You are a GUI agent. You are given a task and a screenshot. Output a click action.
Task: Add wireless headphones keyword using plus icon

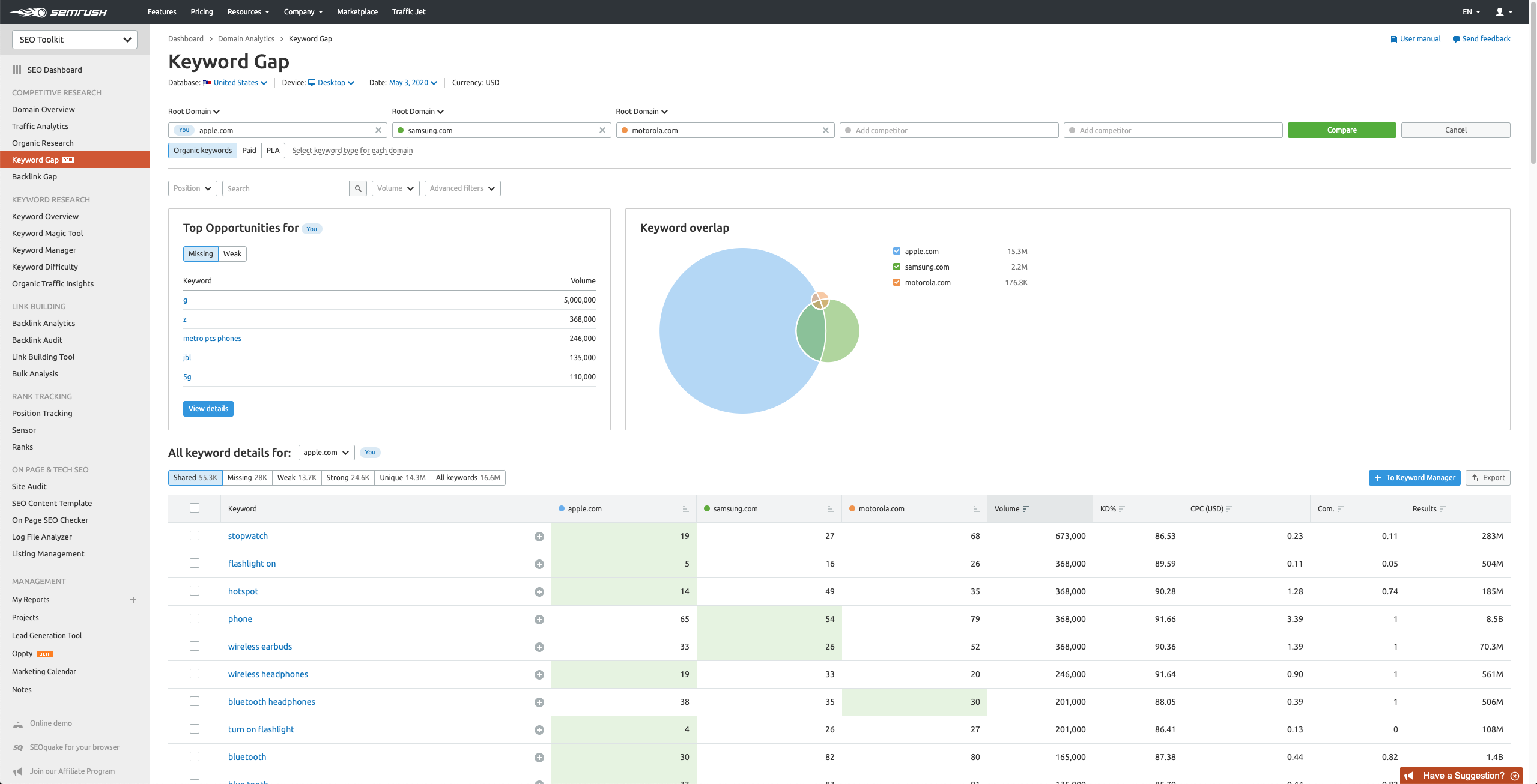(x=539, y=675)
